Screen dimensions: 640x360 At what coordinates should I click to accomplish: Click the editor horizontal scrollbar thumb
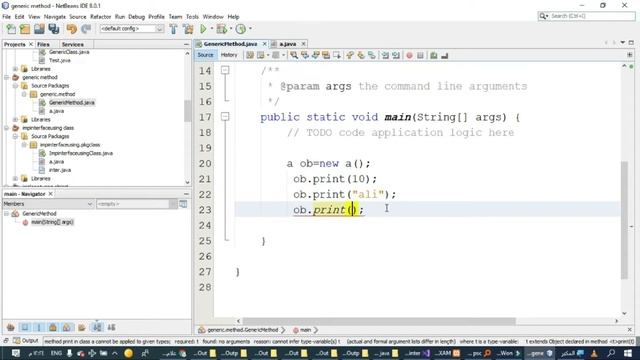click(x=379, y=321)
